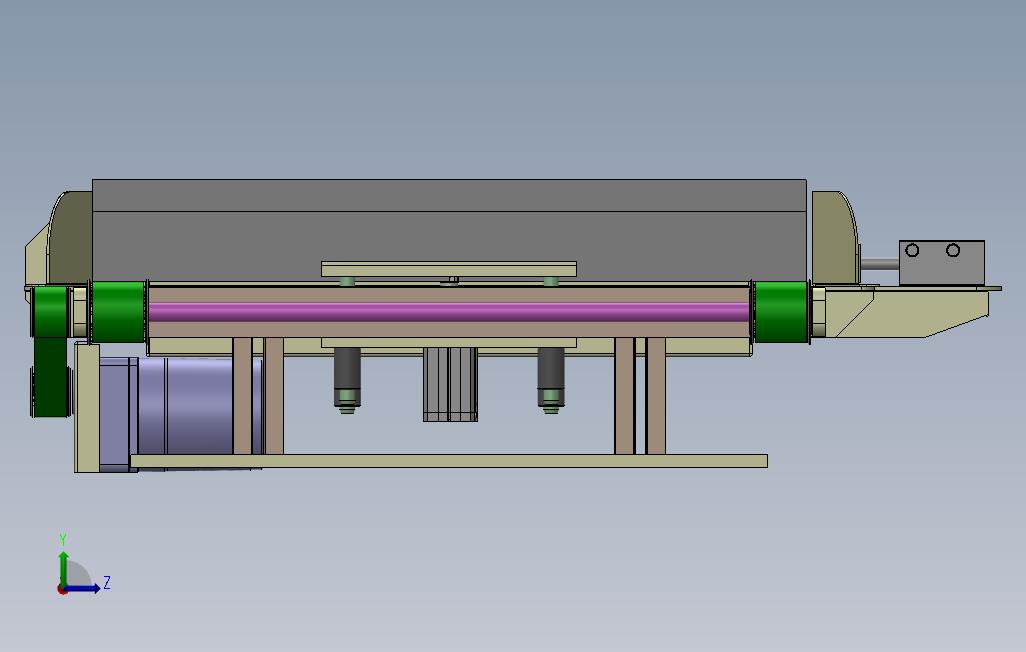Viewport: 1026px width, 652px height.
Task: Select the rounded olive end cap on the right
Action: [835, 237]
